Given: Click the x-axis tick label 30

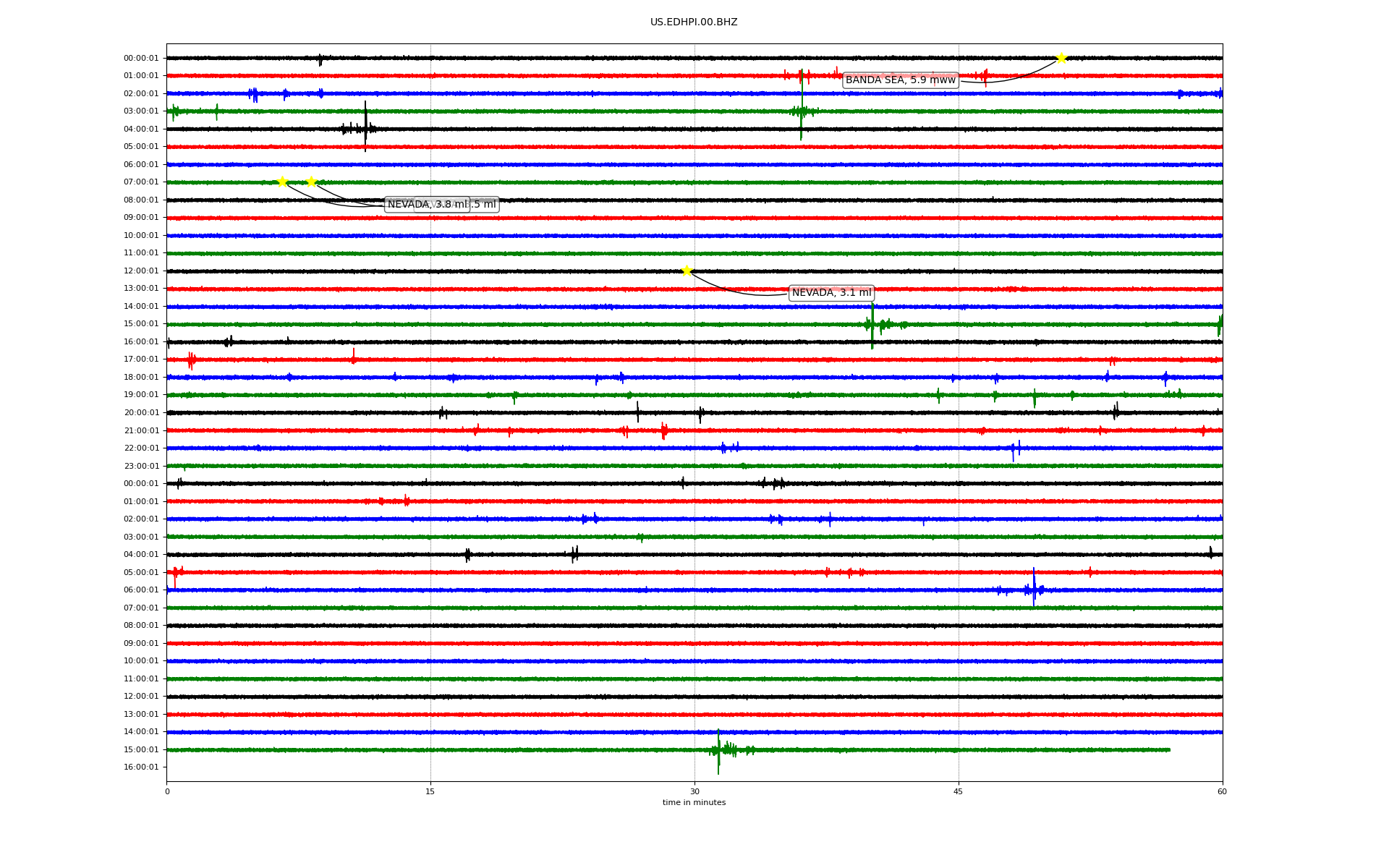Looking at the screenshot, I should coord(694,791).
